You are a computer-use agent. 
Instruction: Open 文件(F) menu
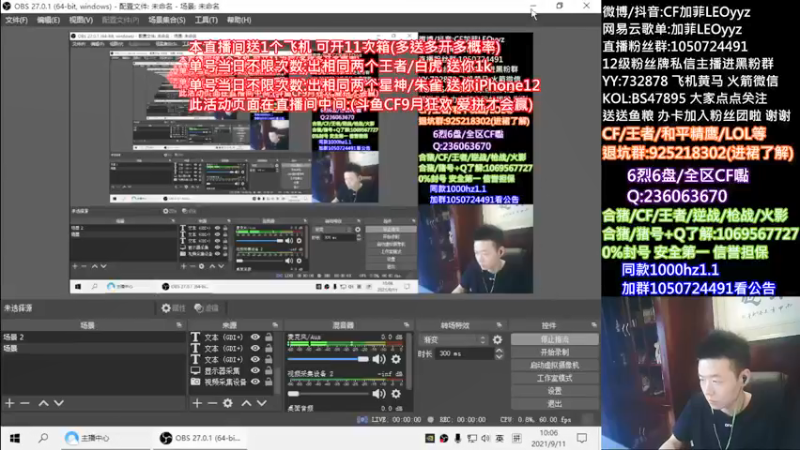click(x=16, y=20)
